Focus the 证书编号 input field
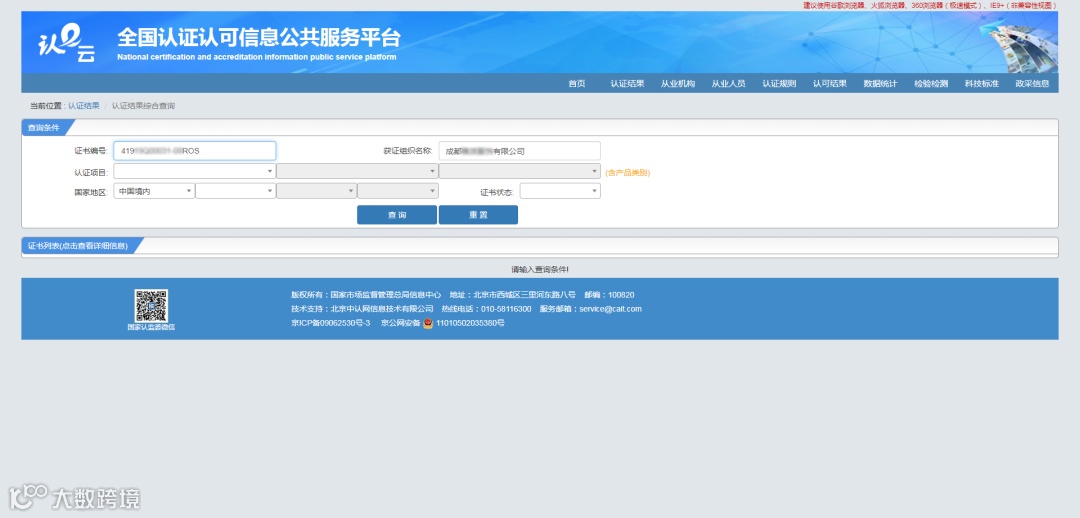The width and height of the screenshot is (1080, 518). (195, 151)
